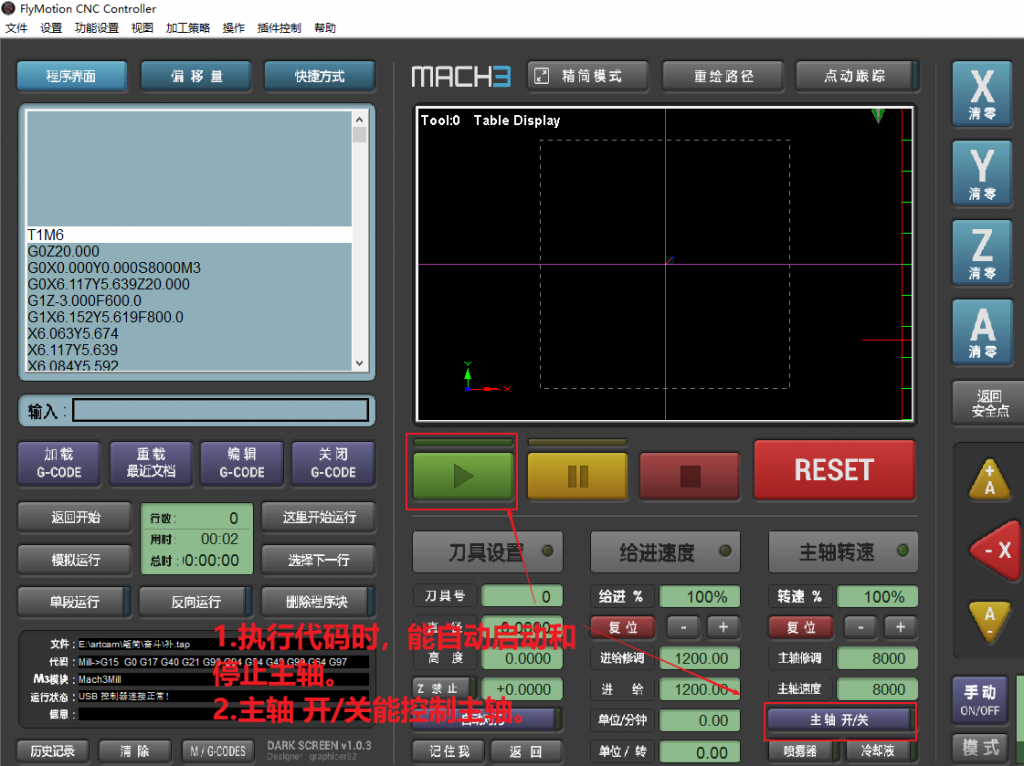Screen dimensions: 1024x766
Task: Increase feed rate with the 给进 plus button
Action: [723, 628]
